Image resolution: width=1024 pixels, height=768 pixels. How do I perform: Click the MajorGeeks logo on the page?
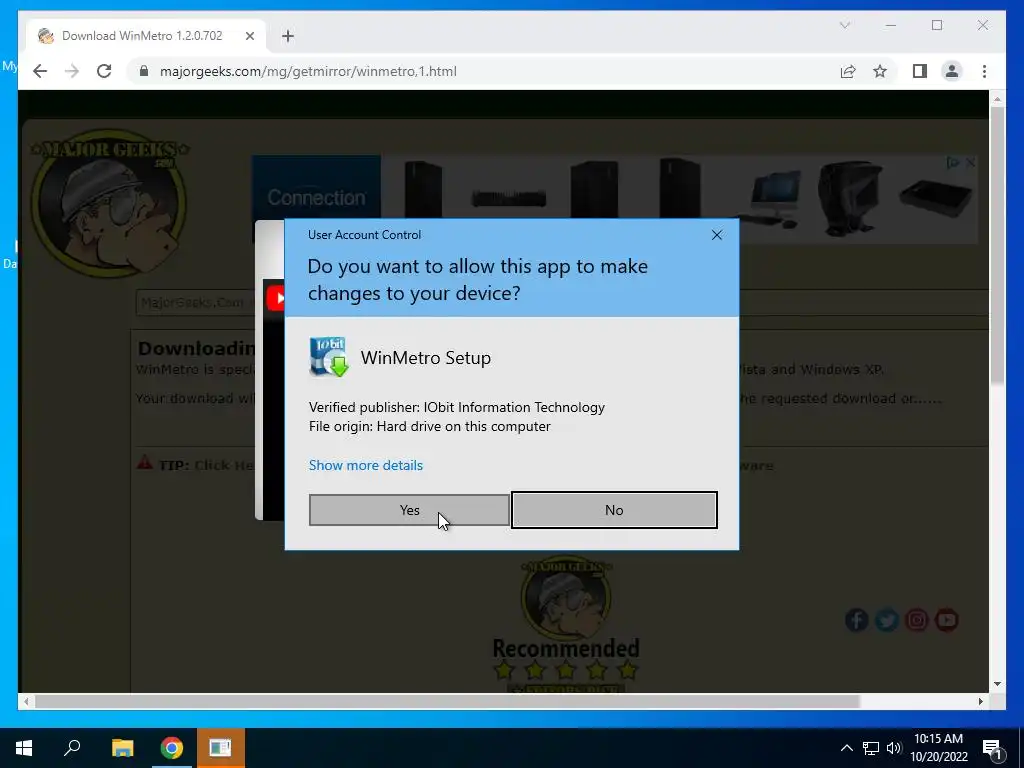pos(109,202)
